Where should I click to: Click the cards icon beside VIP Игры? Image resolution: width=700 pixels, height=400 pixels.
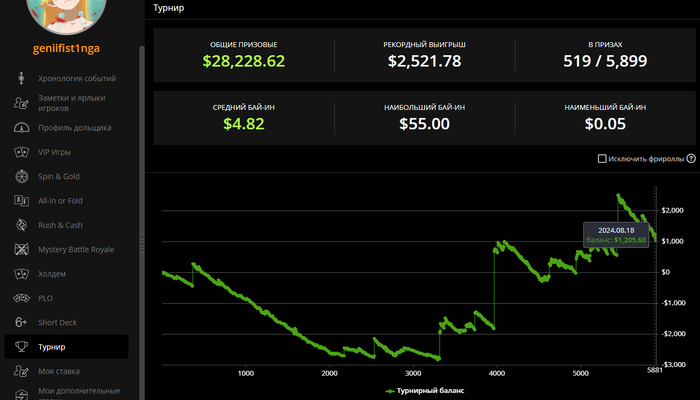click(21, 152)
